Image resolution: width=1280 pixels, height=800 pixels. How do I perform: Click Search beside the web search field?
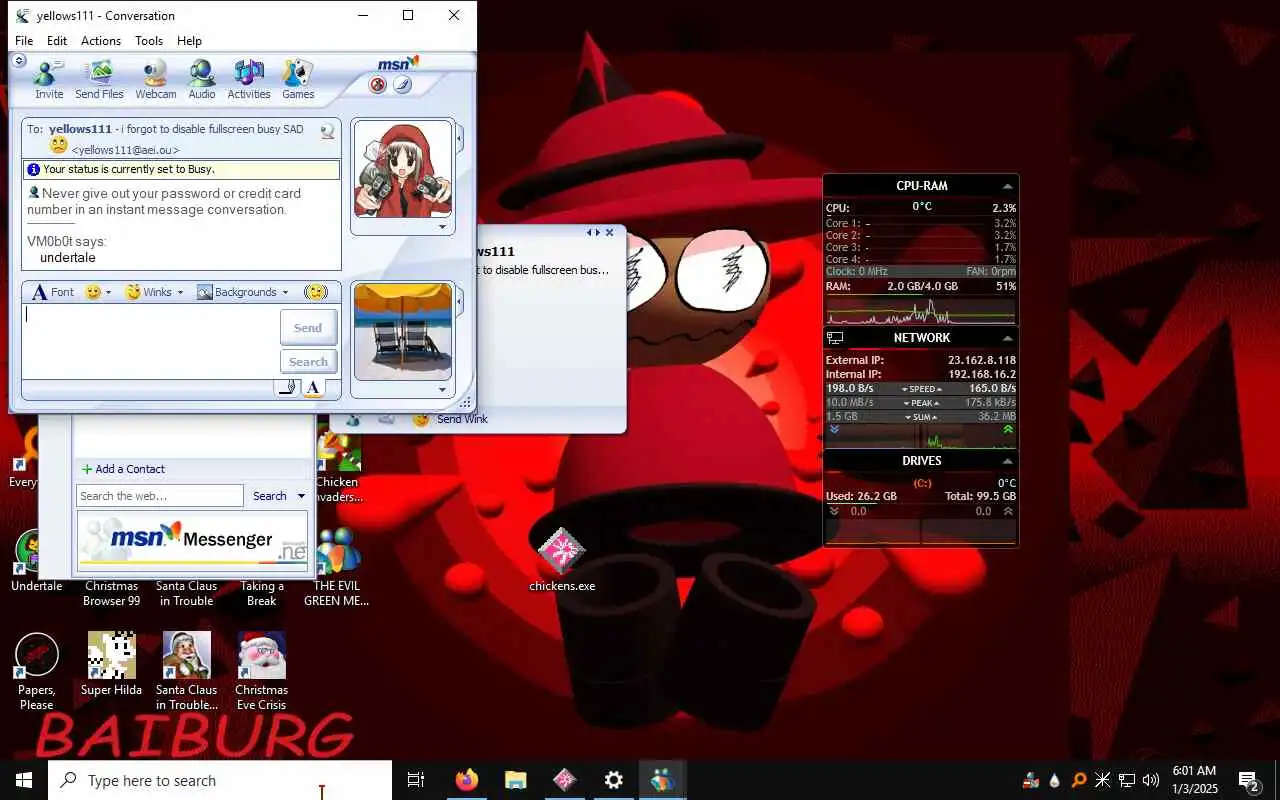pyautogui.click(x=270, y=496)
